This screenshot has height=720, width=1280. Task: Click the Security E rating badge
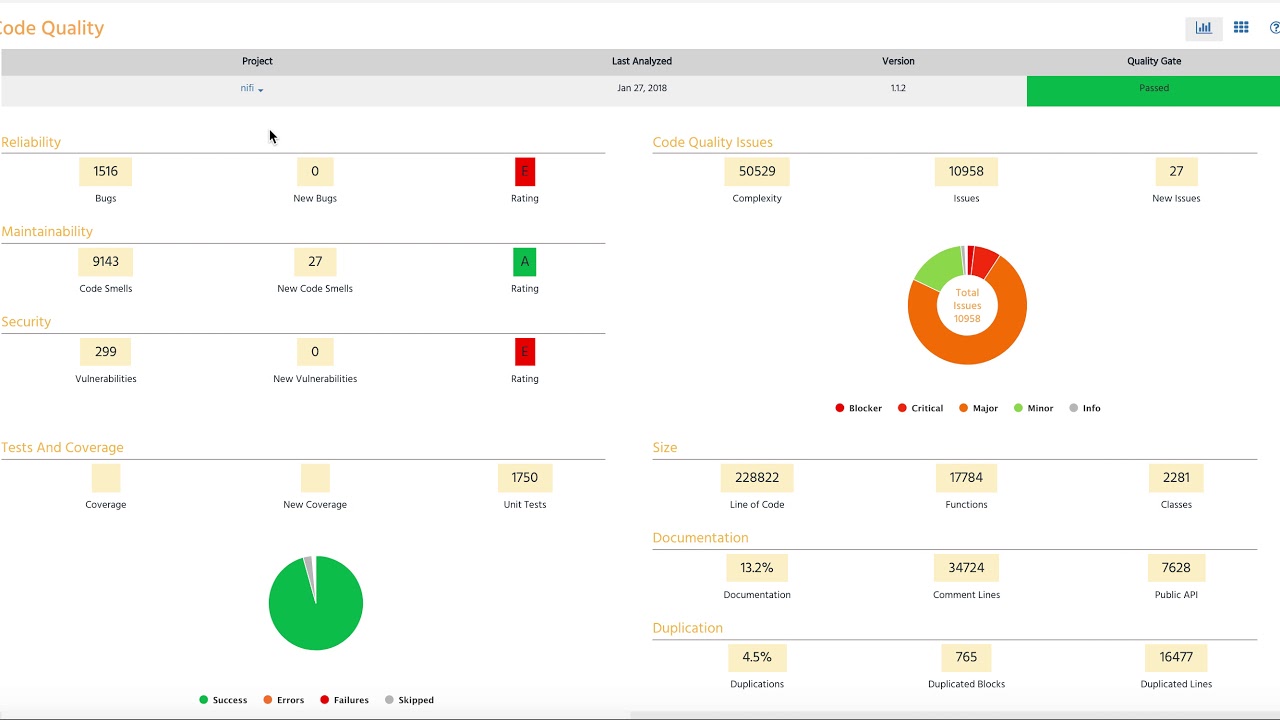pyautogui.click(x=525, y=352)
